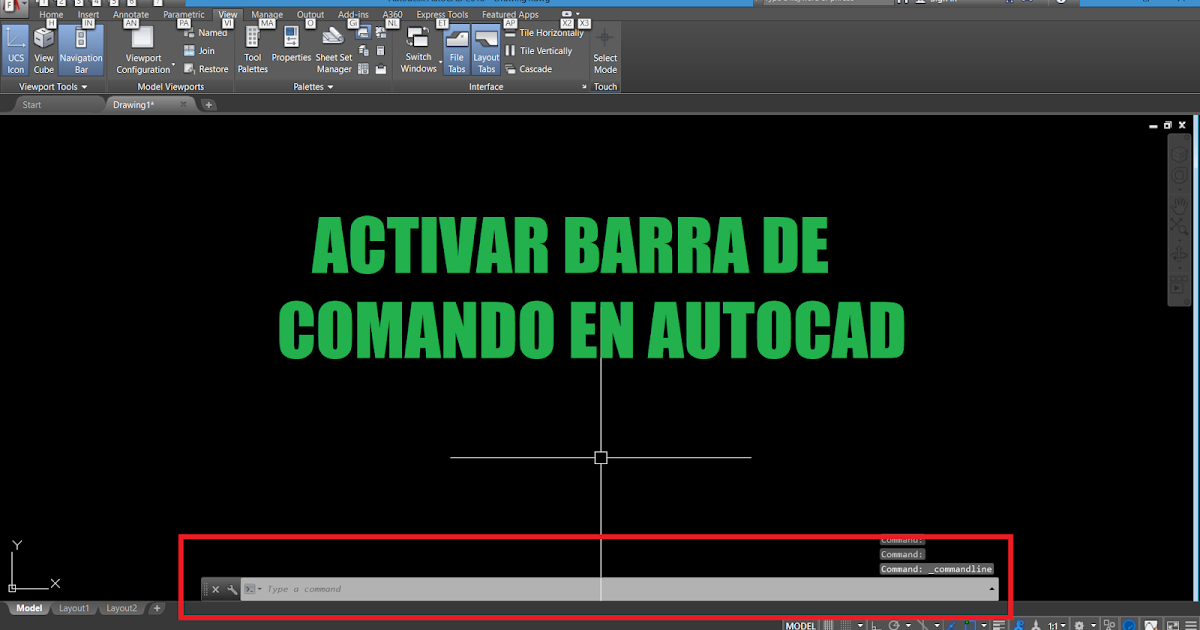Switch to the Annotate ribbon tab
1200x630 pixels.
tap(131, 14)
